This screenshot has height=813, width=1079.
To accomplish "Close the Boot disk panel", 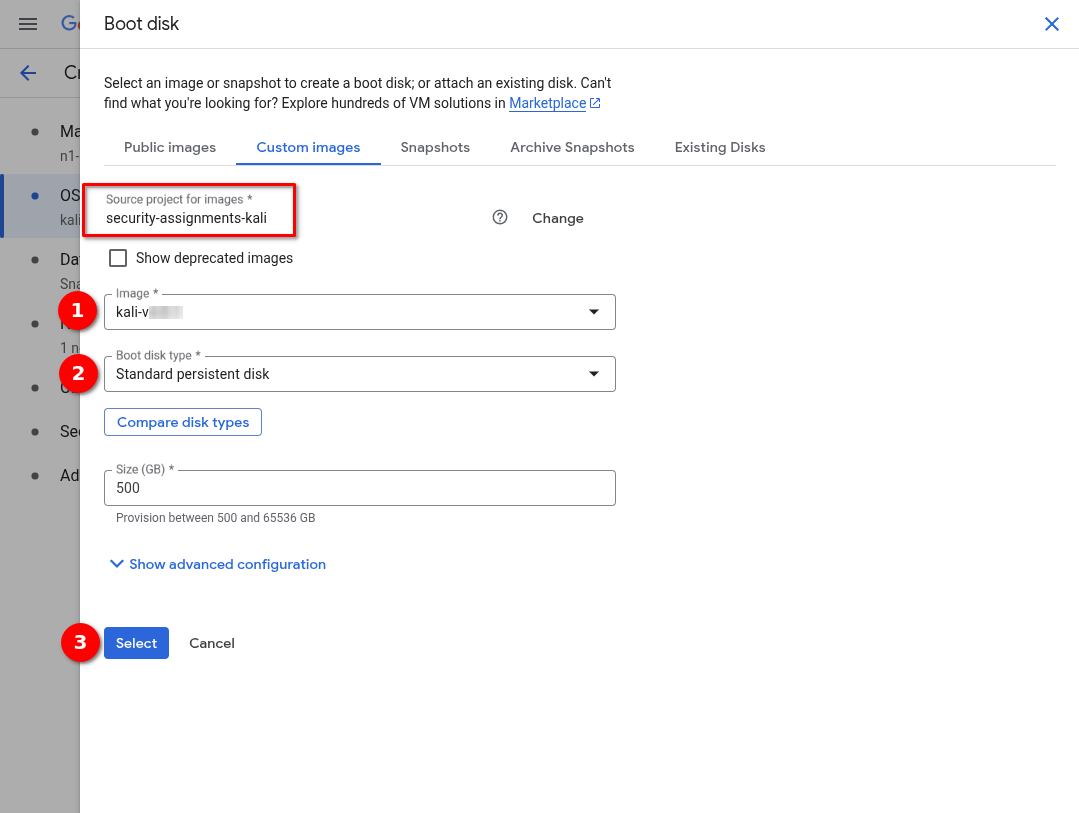I will click(x=1051, y=24).
